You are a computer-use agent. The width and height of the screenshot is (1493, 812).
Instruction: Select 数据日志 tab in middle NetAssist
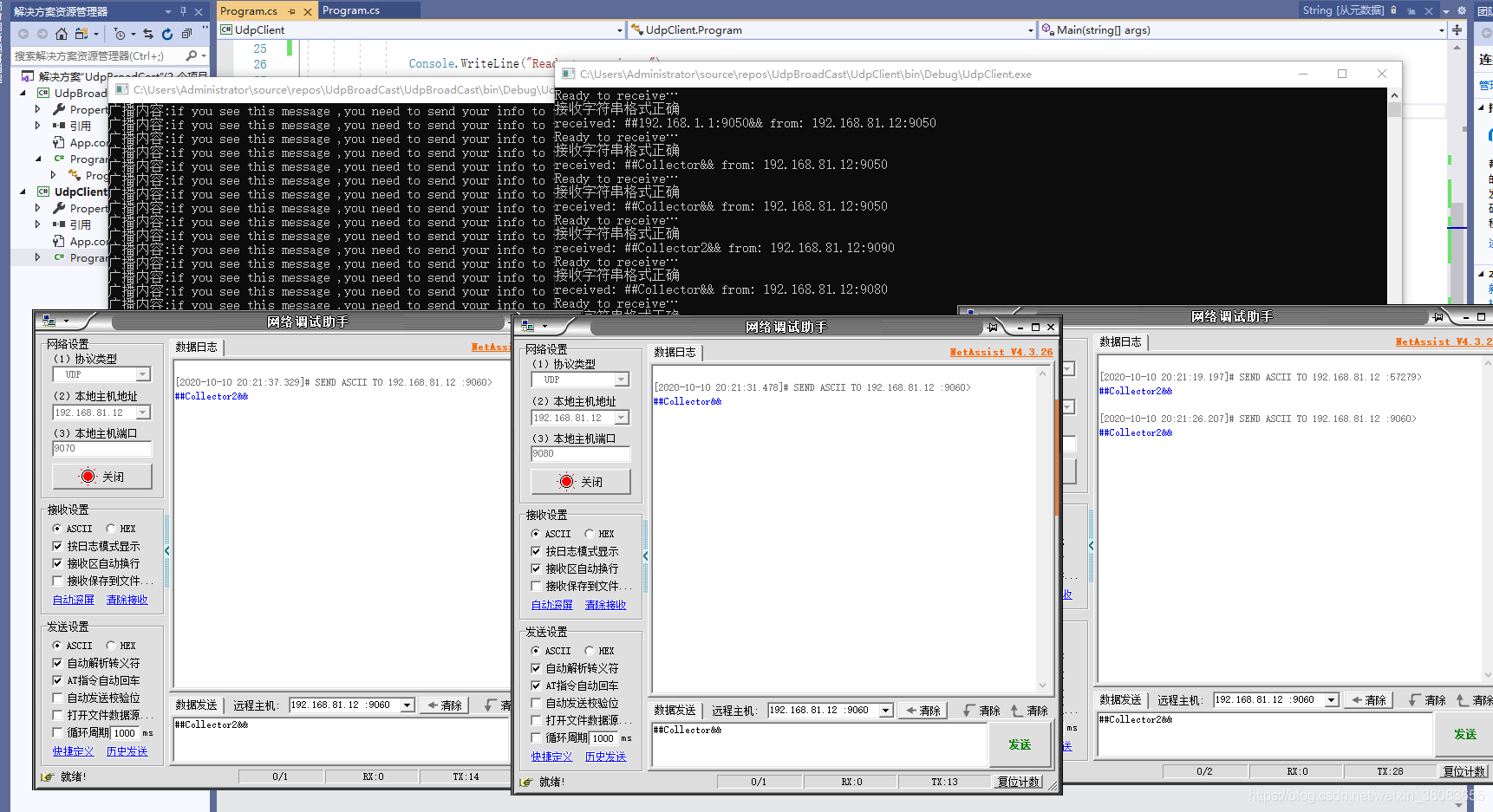coord(675,352)
